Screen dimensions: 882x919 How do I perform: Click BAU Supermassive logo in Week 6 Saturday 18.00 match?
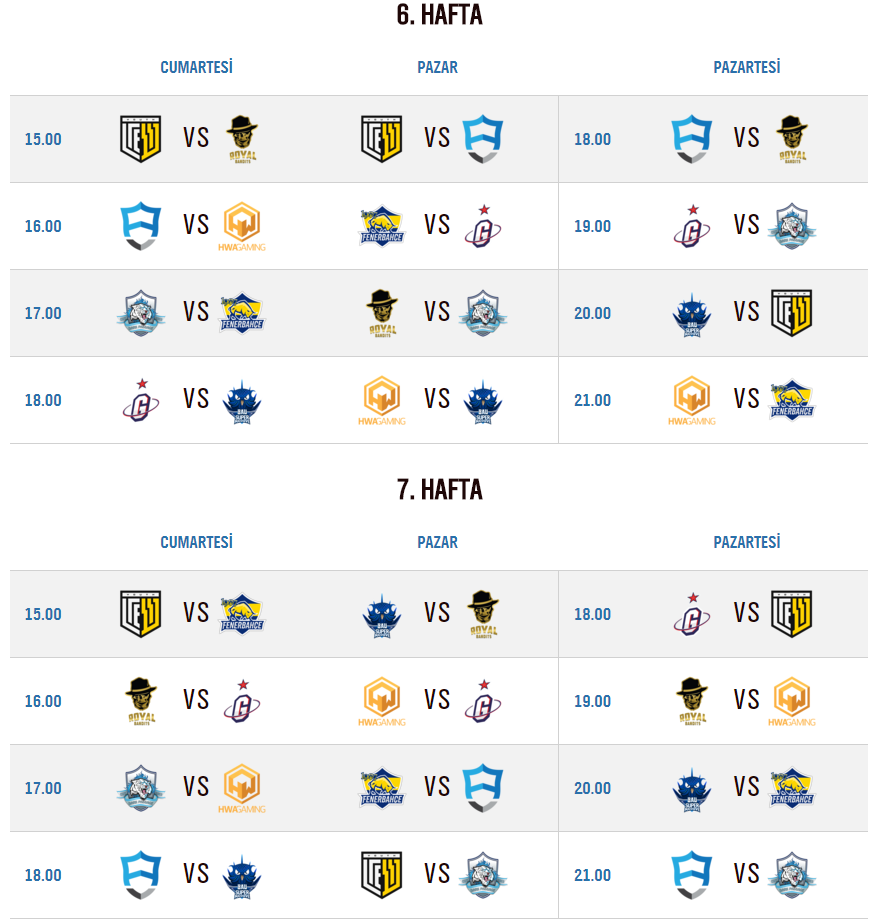[242, 401]
